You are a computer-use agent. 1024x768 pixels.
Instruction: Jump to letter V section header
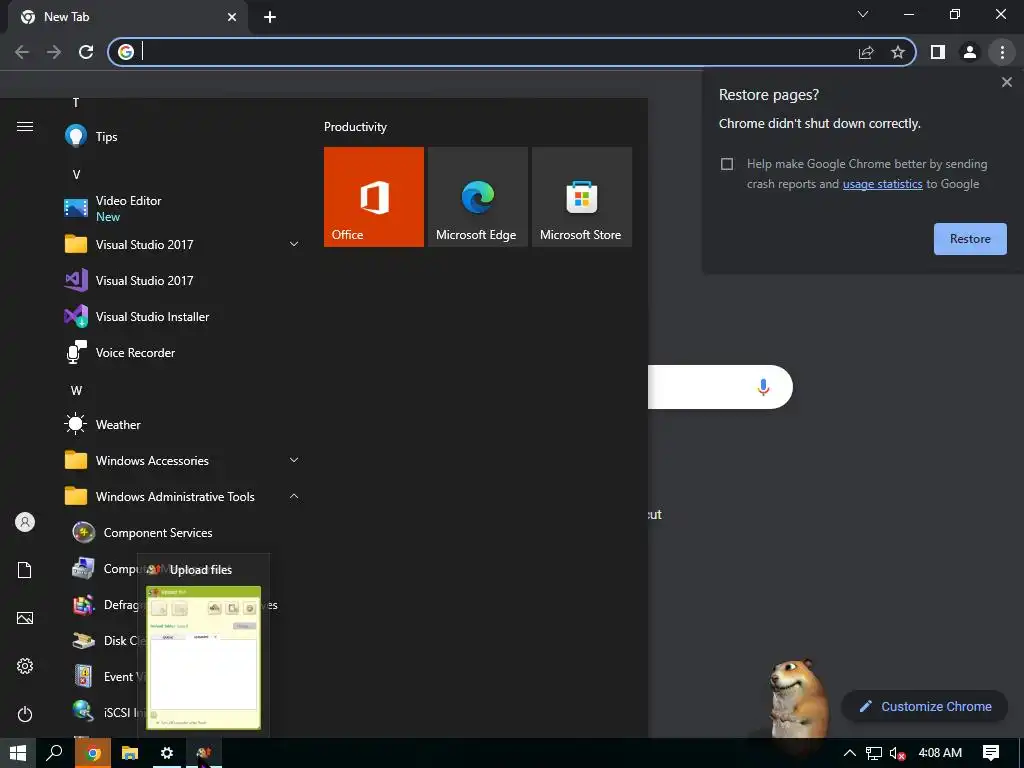click(x=76, y=174)
